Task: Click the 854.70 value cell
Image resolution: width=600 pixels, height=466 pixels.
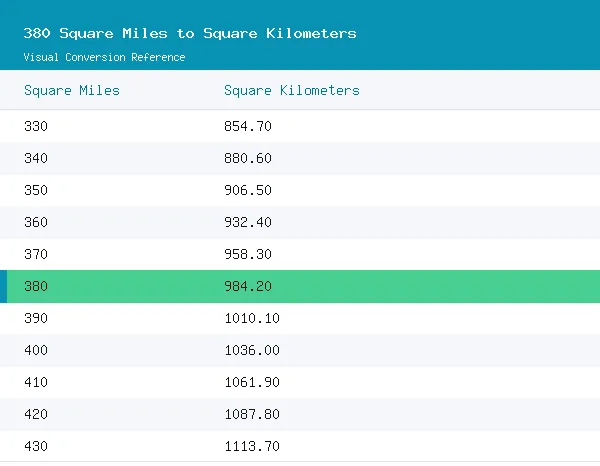Action: click(248, 126)
